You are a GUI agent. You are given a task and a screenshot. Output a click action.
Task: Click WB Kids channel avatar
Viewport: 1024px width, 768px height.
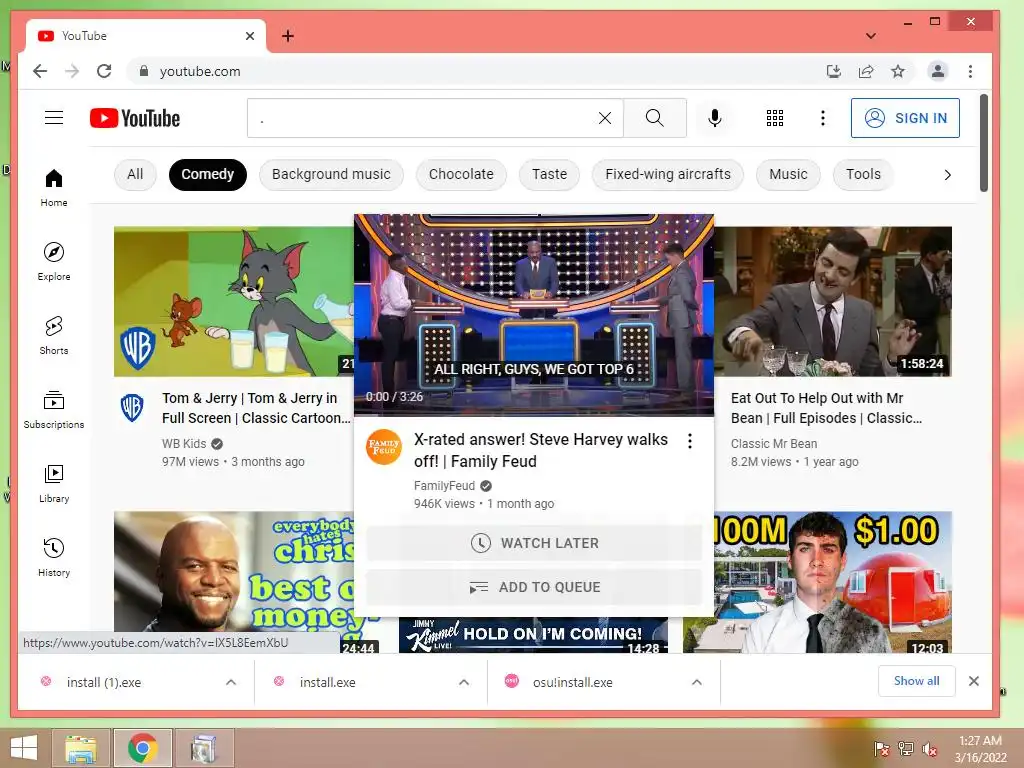point(132,408)
